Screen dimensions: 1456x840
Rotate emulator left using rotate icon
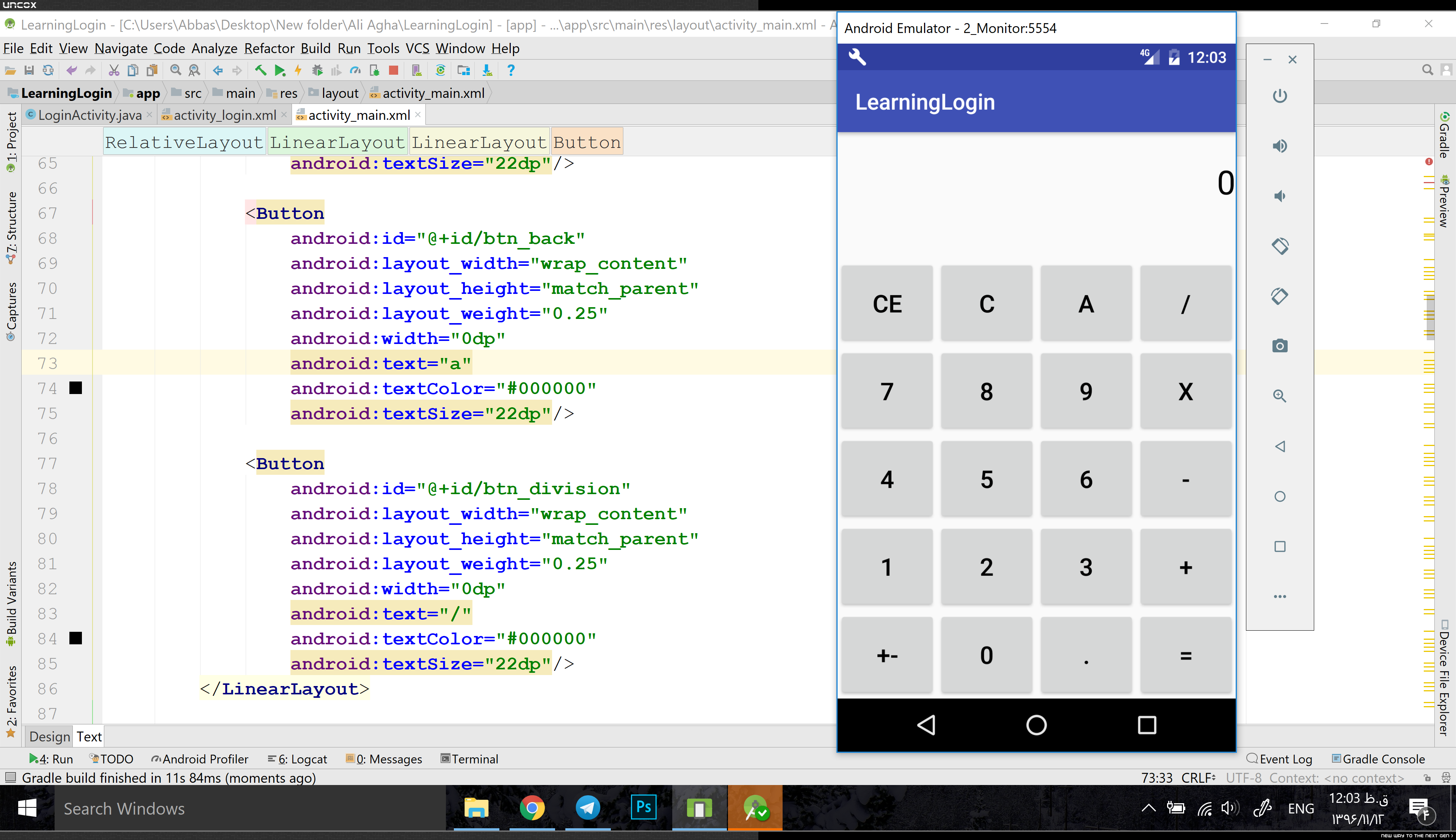[x=1280, y=247]
